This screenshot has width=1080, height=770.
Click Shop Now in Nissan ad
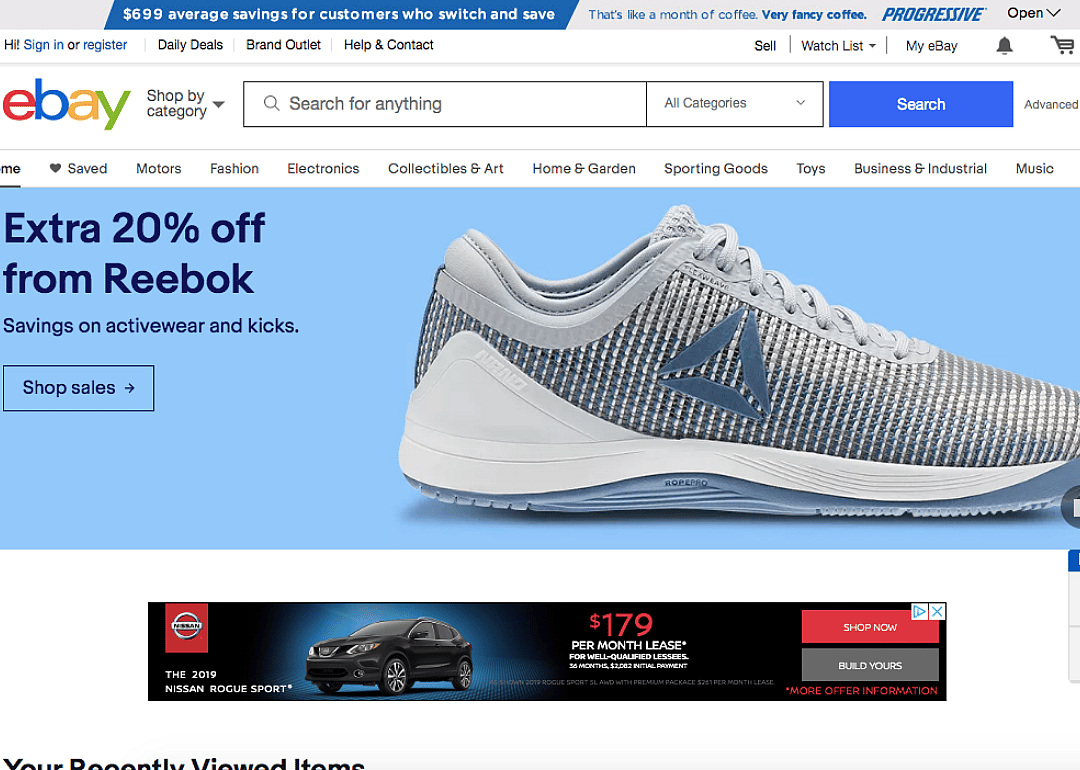[x=870, y=627]
